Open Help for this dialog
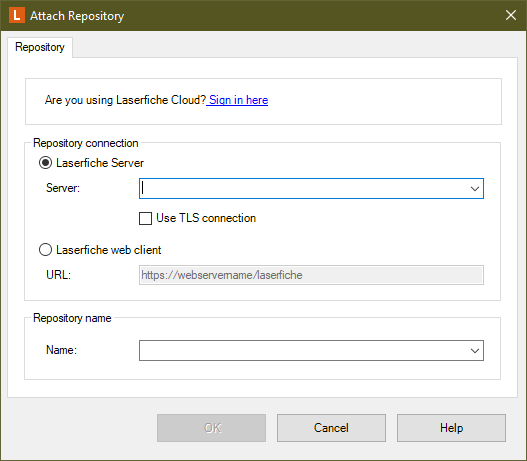Image resolution: width=527 pixels, height=461 pixels. coord(451,428)
